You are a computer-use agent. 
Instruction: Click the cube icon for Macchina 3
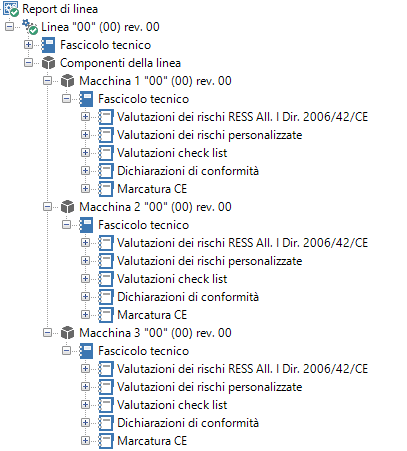pyautogui.click(x=68, y=333)
